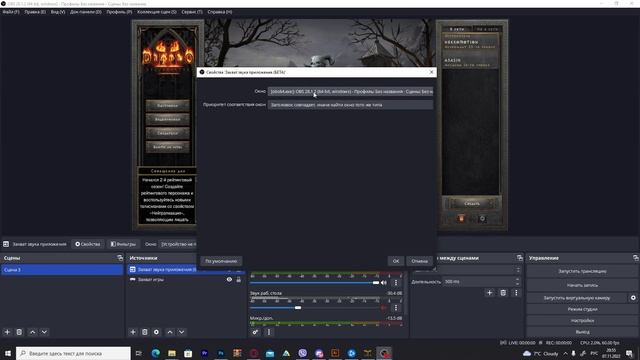Click OK in properties dialog

pyautogui.click(x=396, y=261)
